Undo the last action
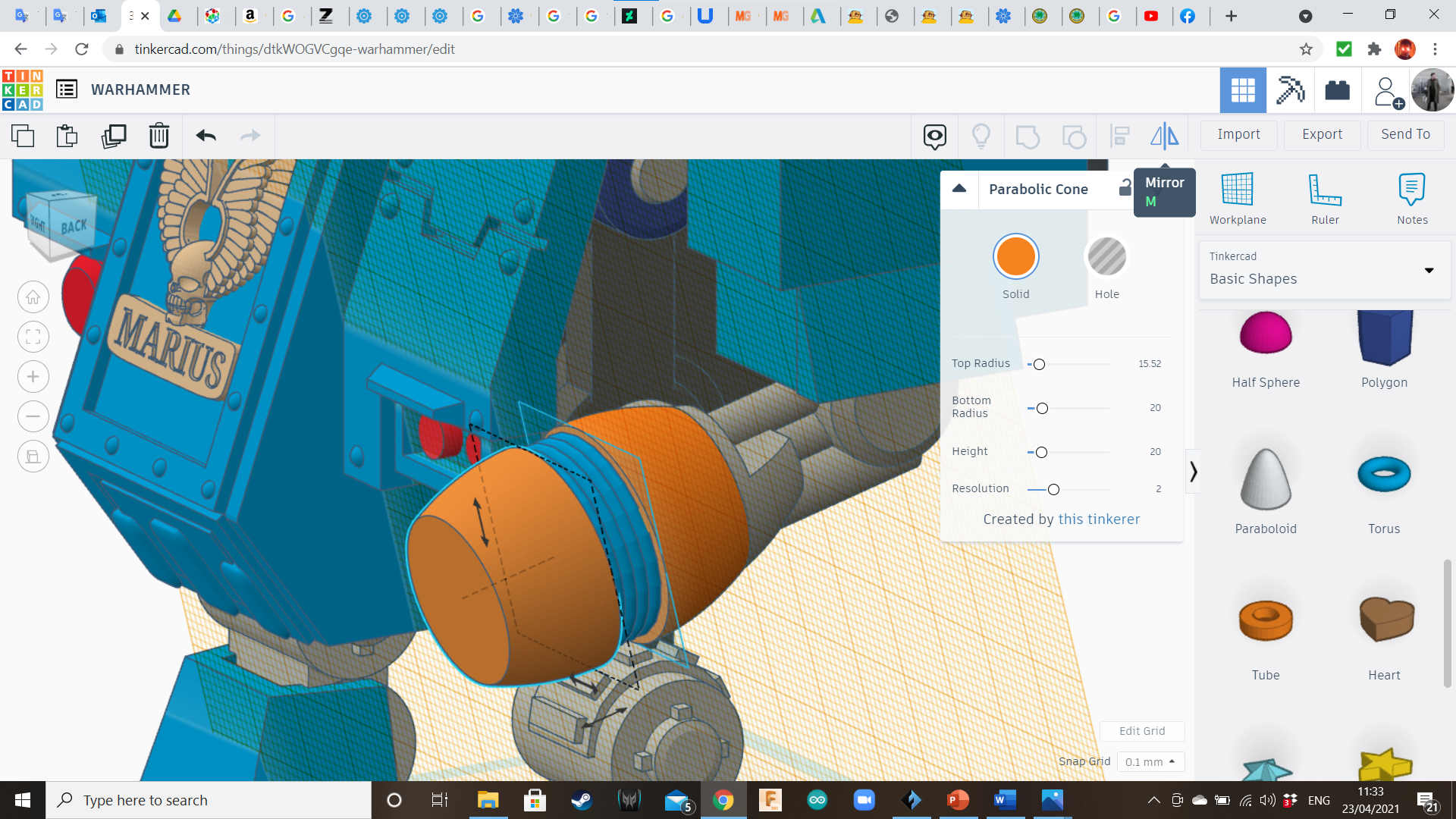 [x=206, y=136]
